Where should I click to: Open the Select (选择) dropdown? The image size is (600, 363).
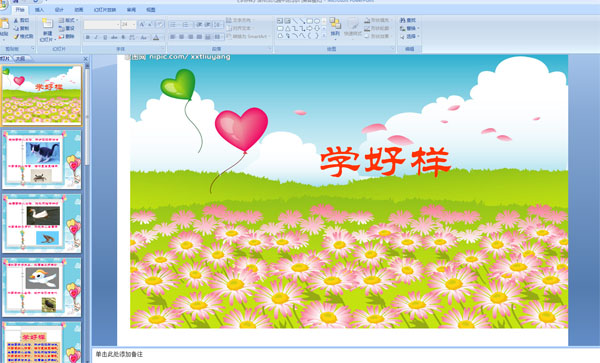pos(409,36)
